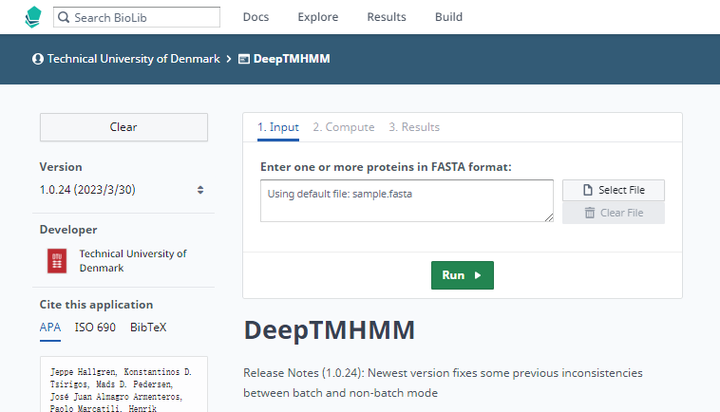The image size is (720, 412).
Task: Click the Select File button
Action: pos(613,190)
